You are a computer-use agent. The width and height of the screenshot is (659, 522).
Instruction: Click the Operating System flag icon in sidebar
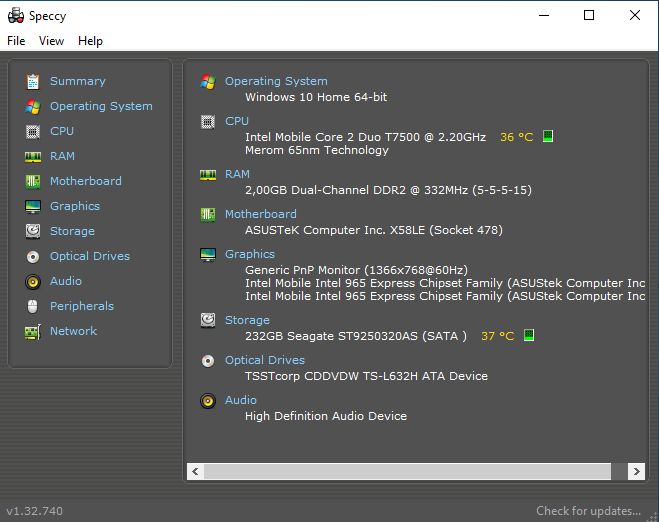tap(33, 106)
